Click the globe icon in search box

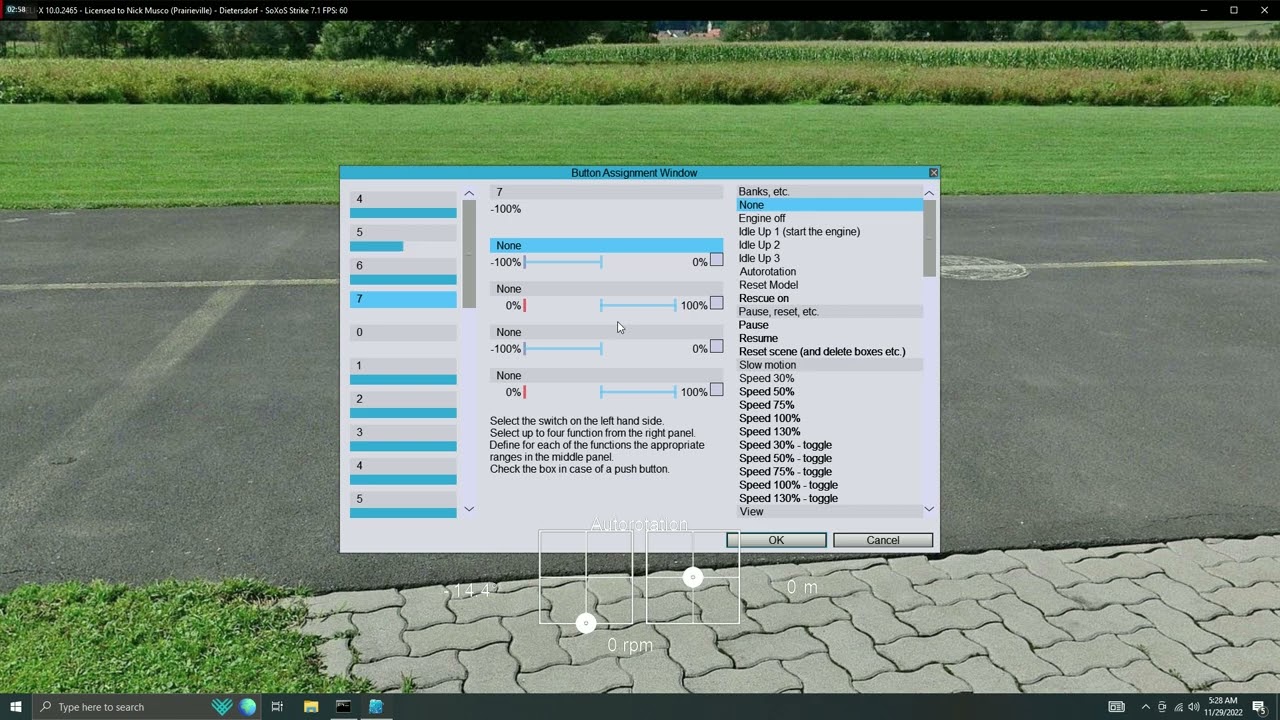coord(247,707)
